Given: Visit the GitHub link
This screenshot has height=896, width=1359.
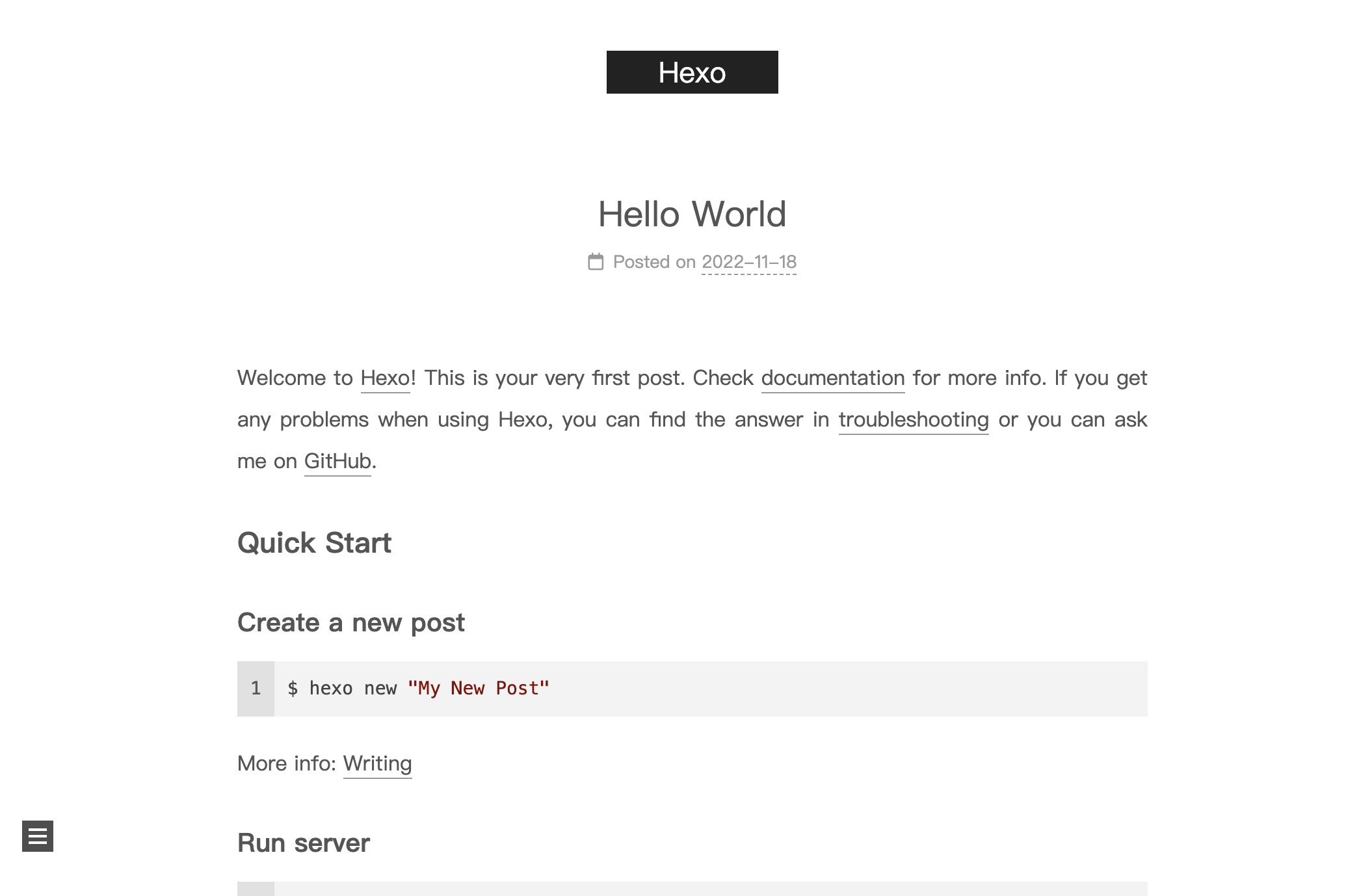Looking at the screenshot, I should (x=337, y=461).
